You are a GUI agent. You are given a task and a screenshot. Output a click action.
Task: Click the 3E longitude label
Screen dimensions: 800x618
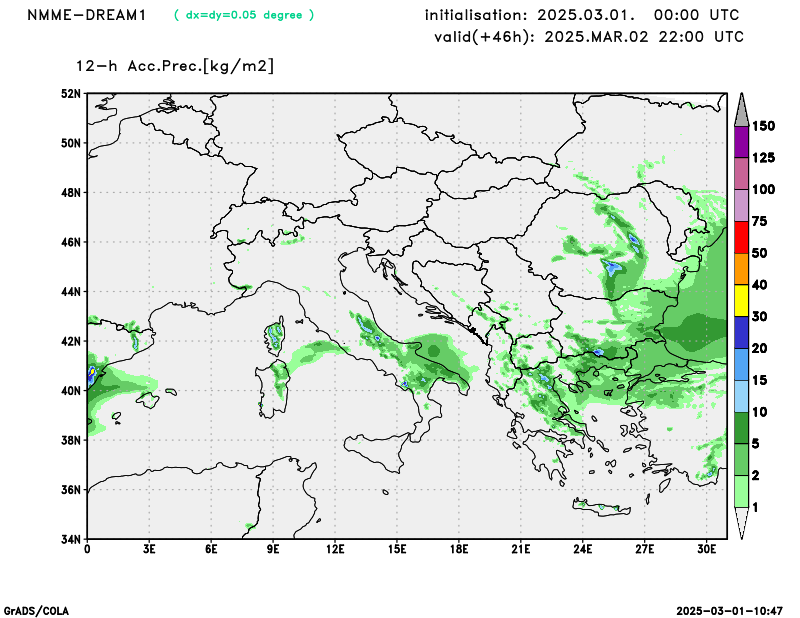(149, 550)
